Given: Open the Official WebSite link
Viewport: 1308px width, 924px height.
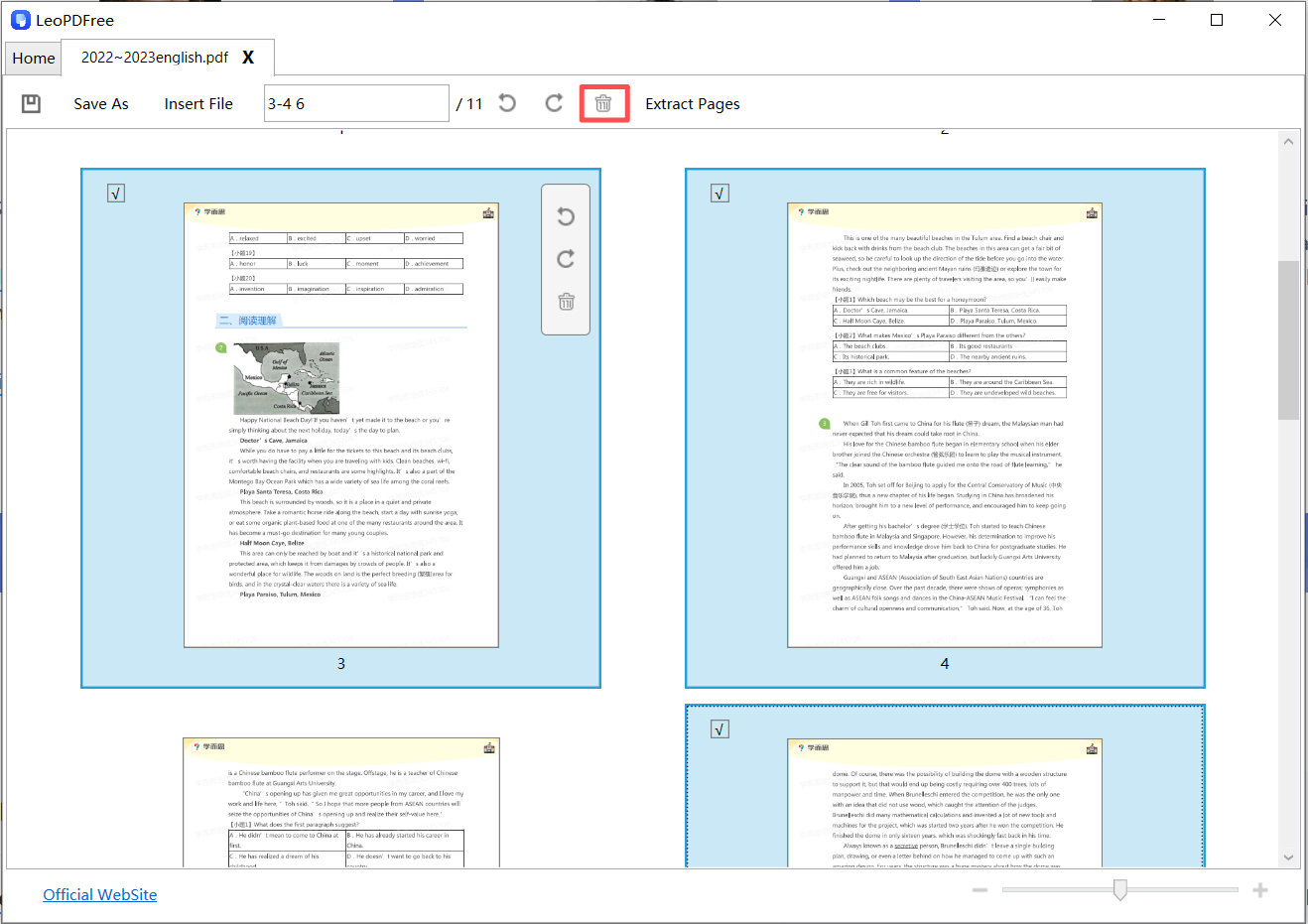Looking at the screenshot, I should point(99,894).
